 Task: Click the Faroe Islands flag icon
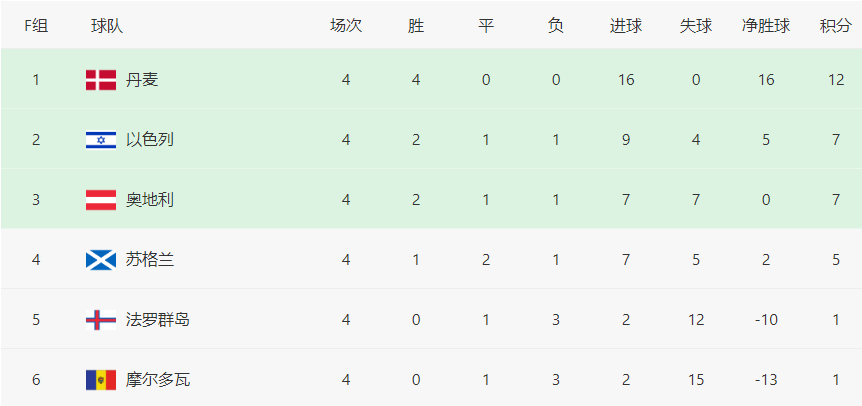pyautogui.click(x=101, y=320)
